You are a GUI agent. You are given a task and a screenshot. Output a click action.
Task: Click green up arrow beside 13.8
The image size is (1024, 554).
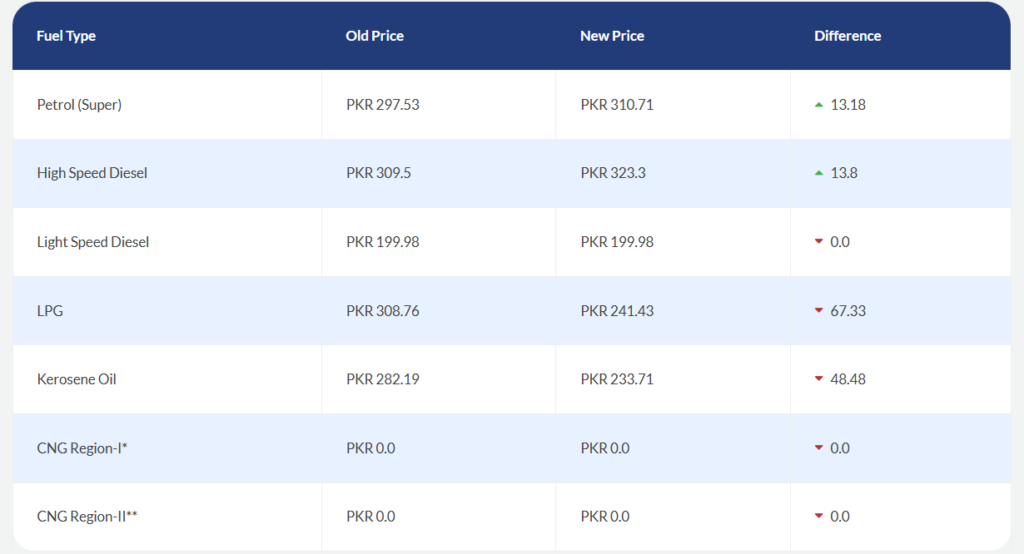coord(818,173)
